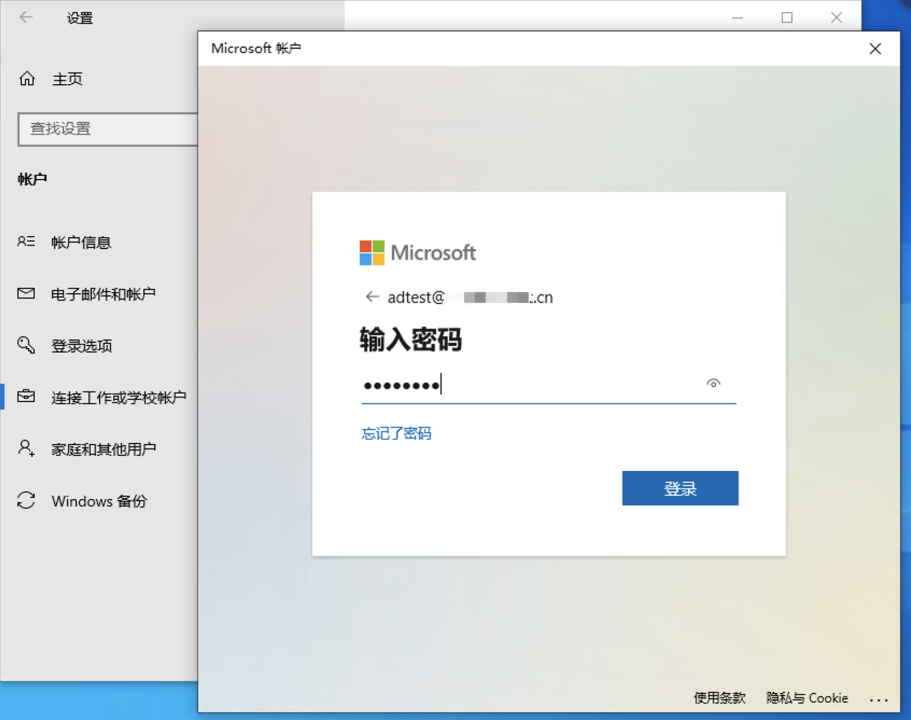Open the home icon next to 主页

point(27,78)
